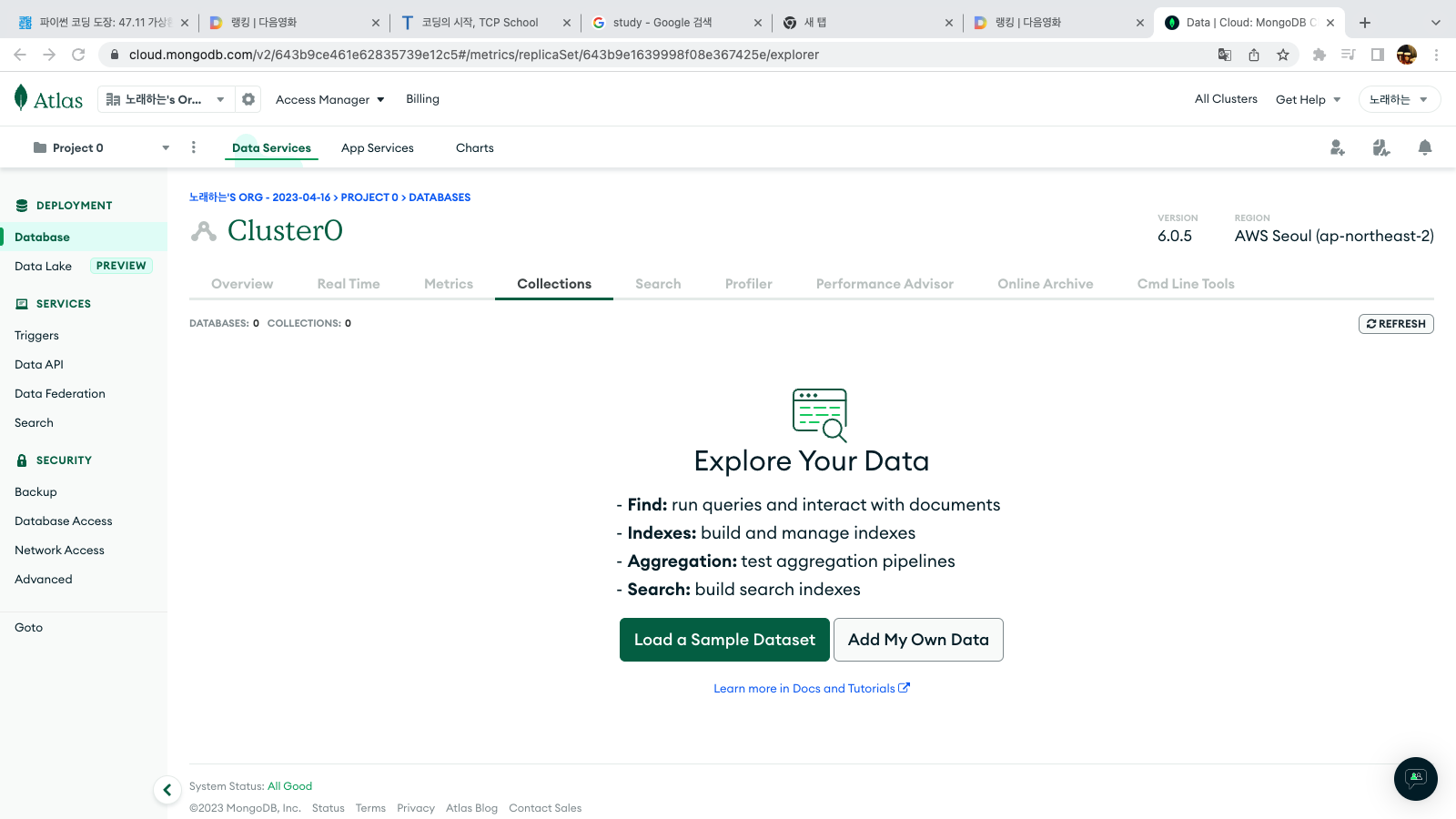This screenshot has height=819, width=1456.
Task: Open Data Lake in the sidebar
Action: click(43, 266)
